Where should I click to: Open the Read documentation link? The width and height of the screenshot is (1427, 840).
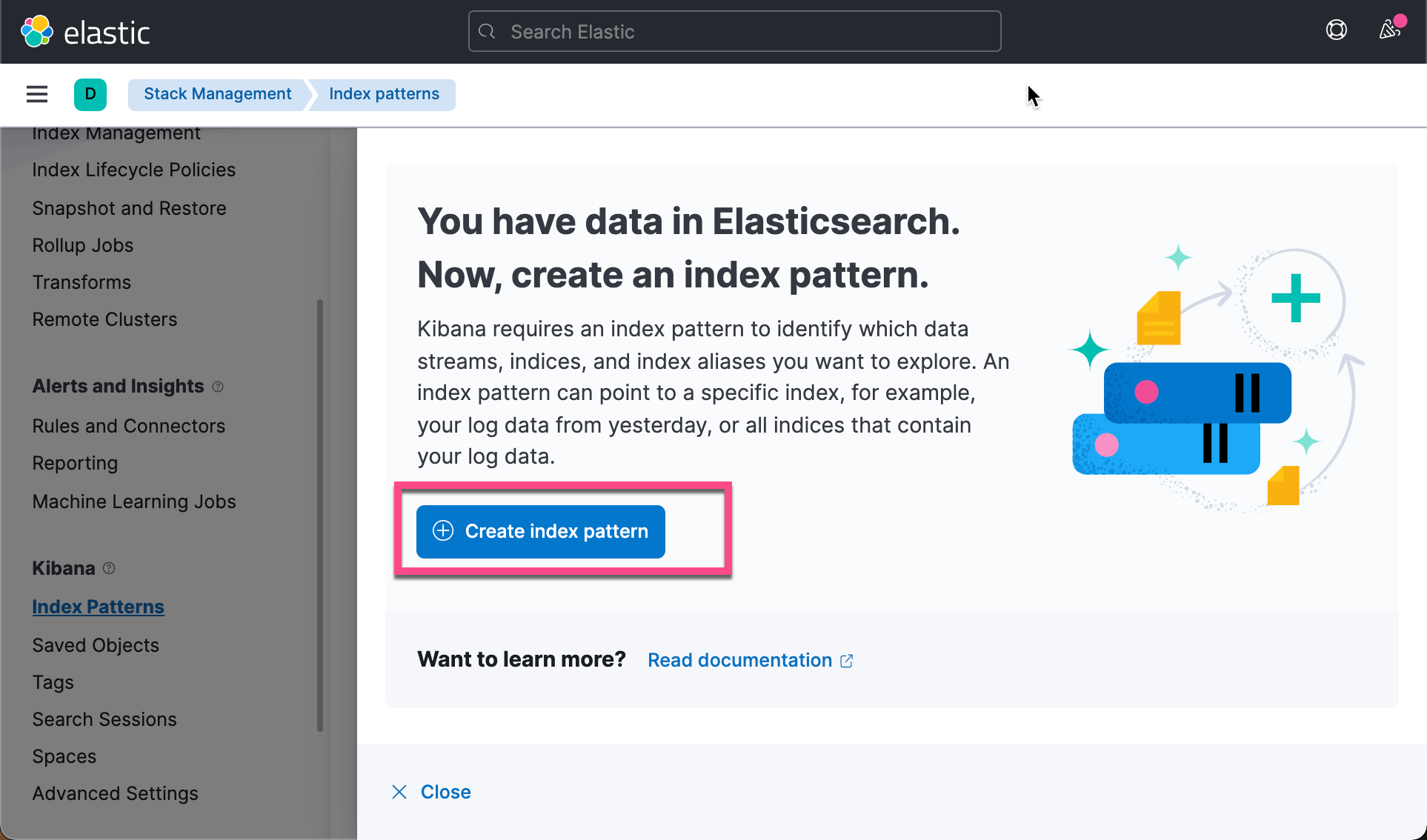pyautogui.click(x=739, y=659)
